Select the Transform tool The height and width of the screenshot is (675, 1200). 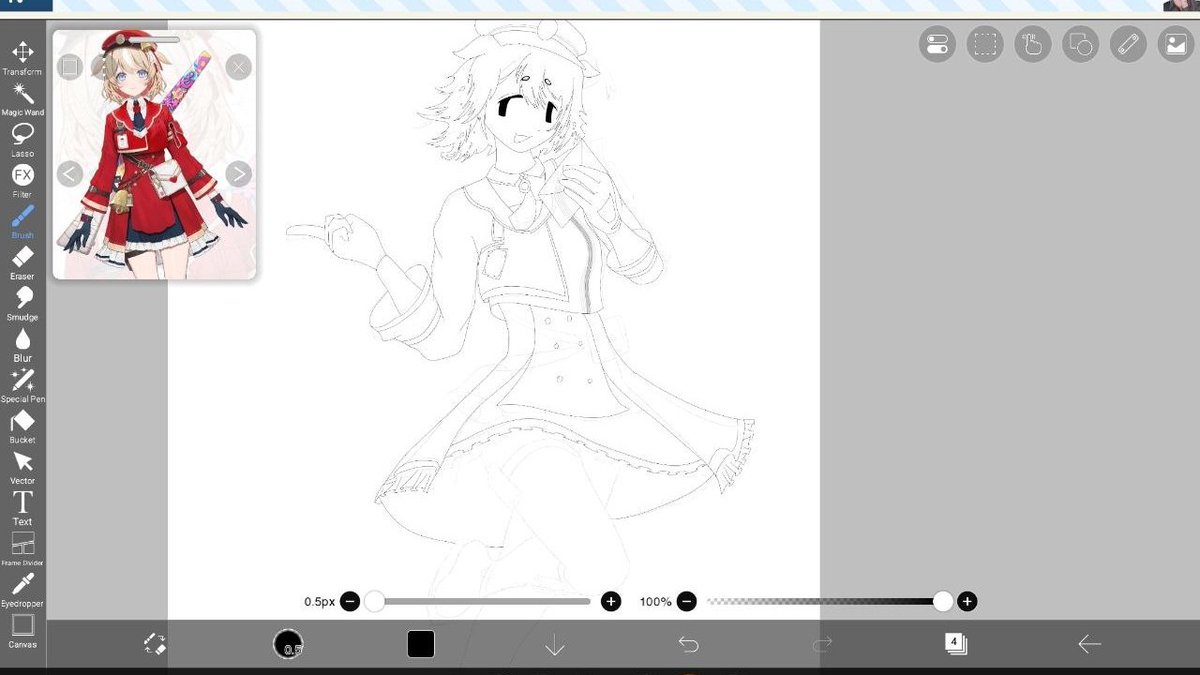pyautogui.click(x=22, y=58)
